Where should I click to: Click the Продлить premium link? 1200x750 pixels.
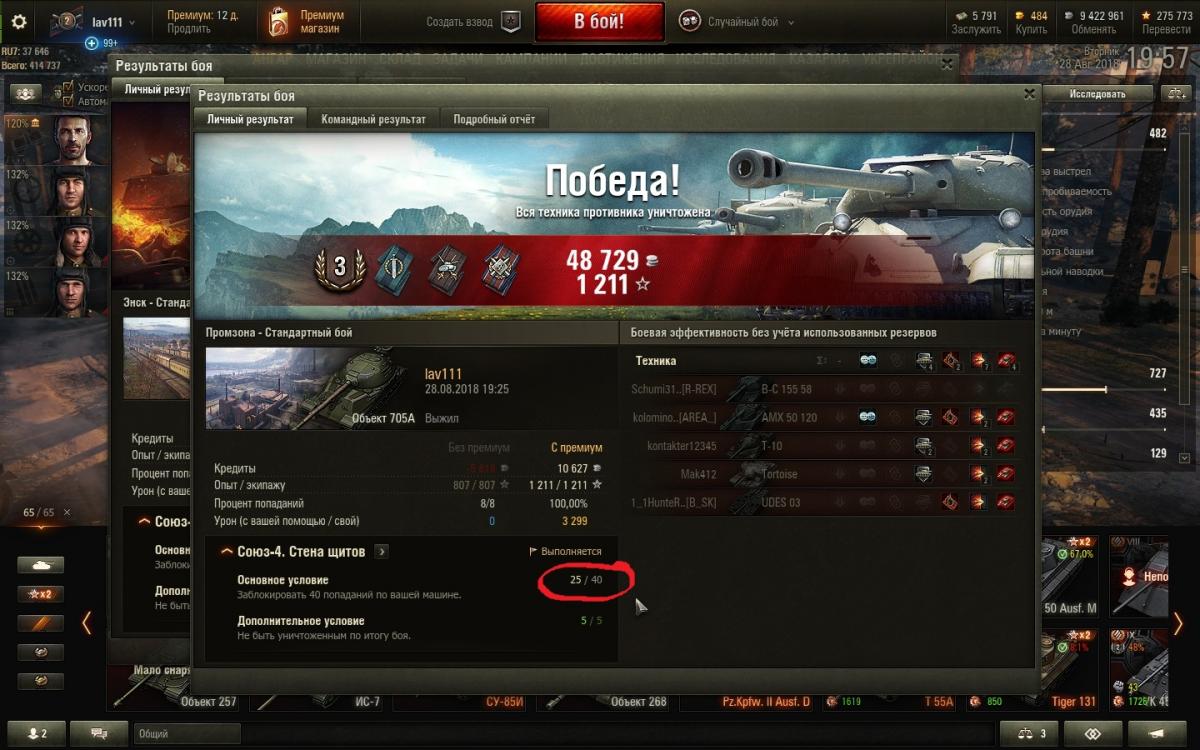(187, 29)
